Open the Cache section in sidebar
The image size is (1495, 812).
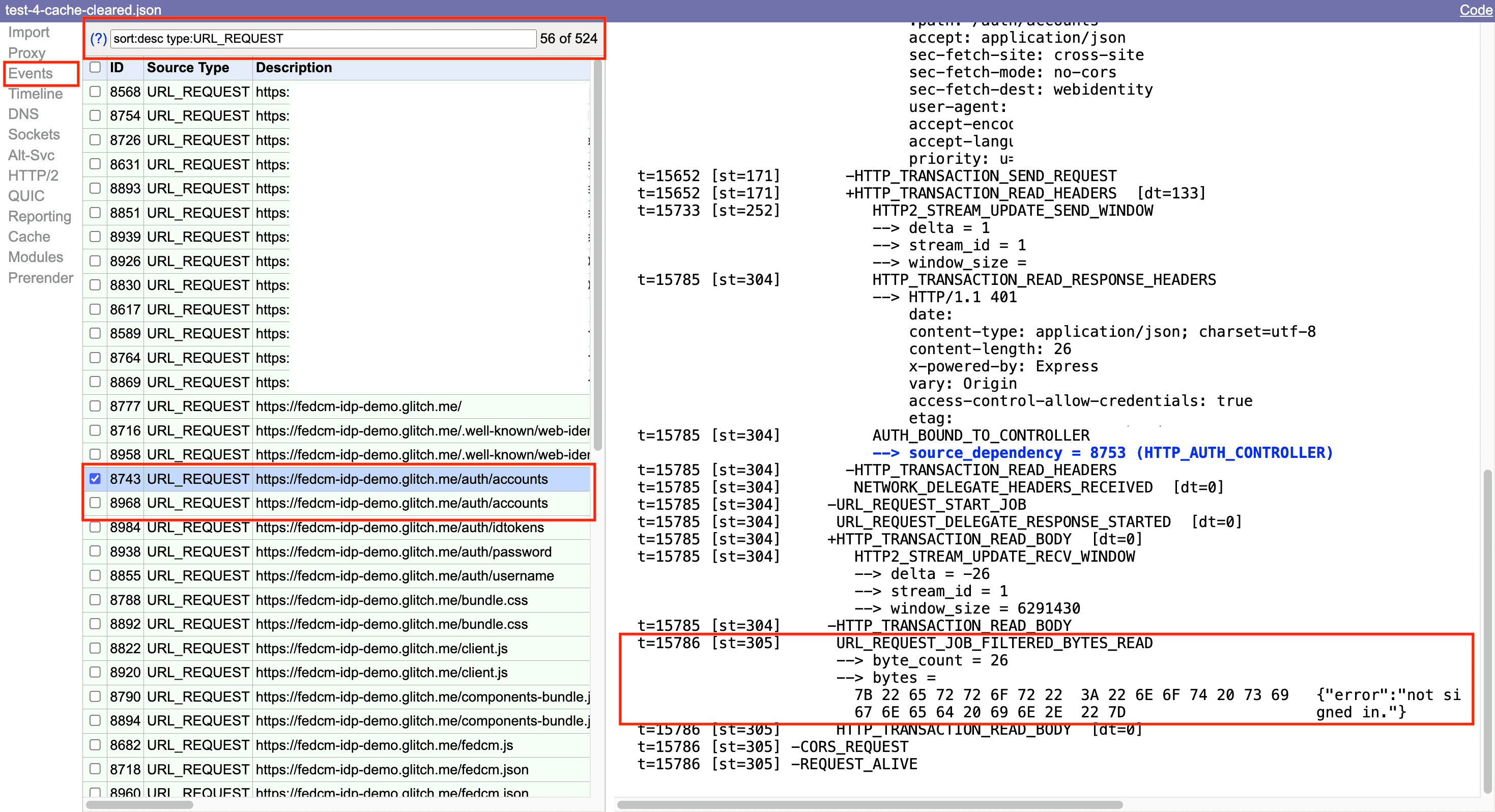point(28,237)
